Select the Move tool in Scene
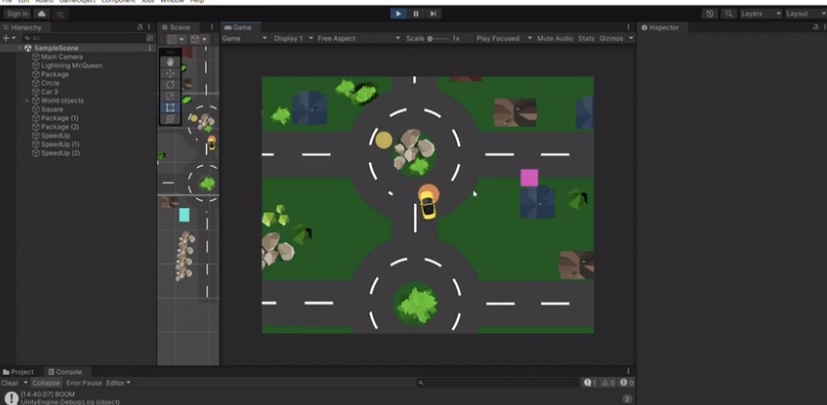 click(x=170, y=73)
